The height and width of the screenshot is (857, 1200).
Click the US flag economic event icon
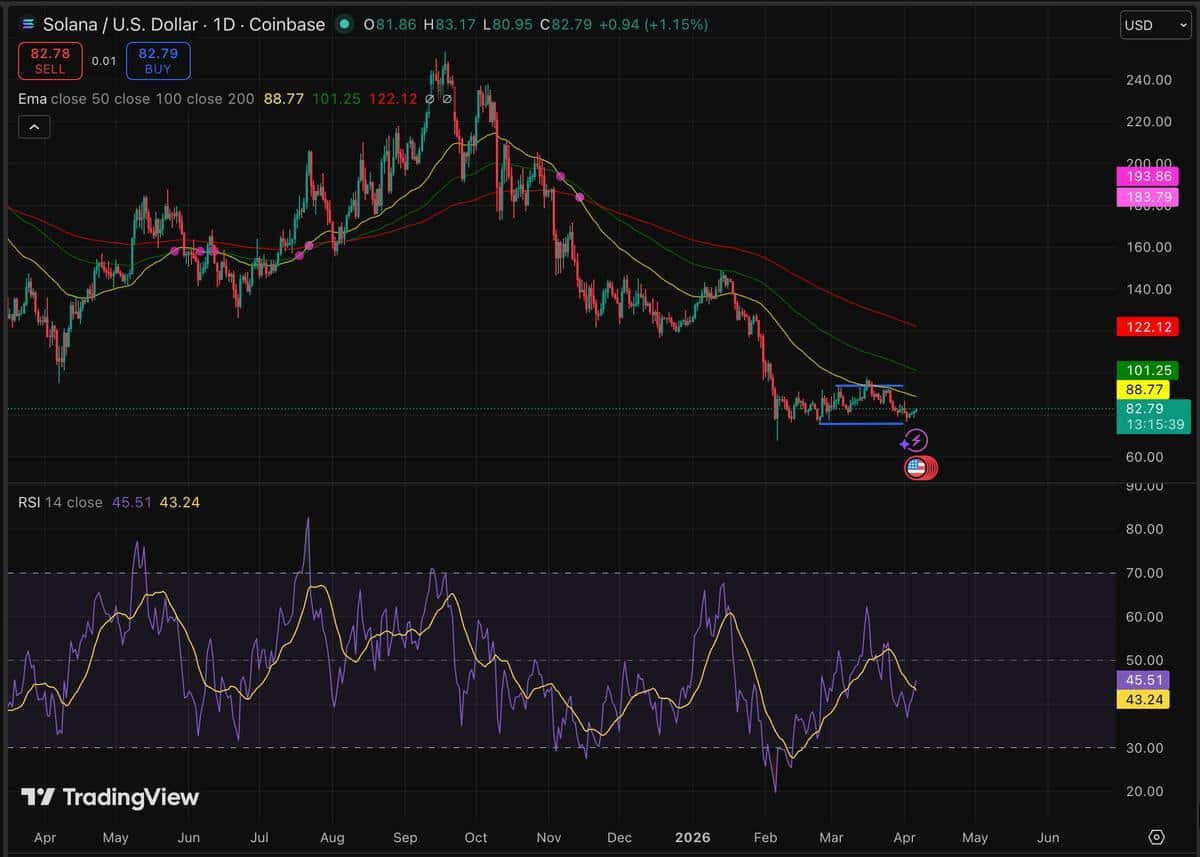coord(918,467)
